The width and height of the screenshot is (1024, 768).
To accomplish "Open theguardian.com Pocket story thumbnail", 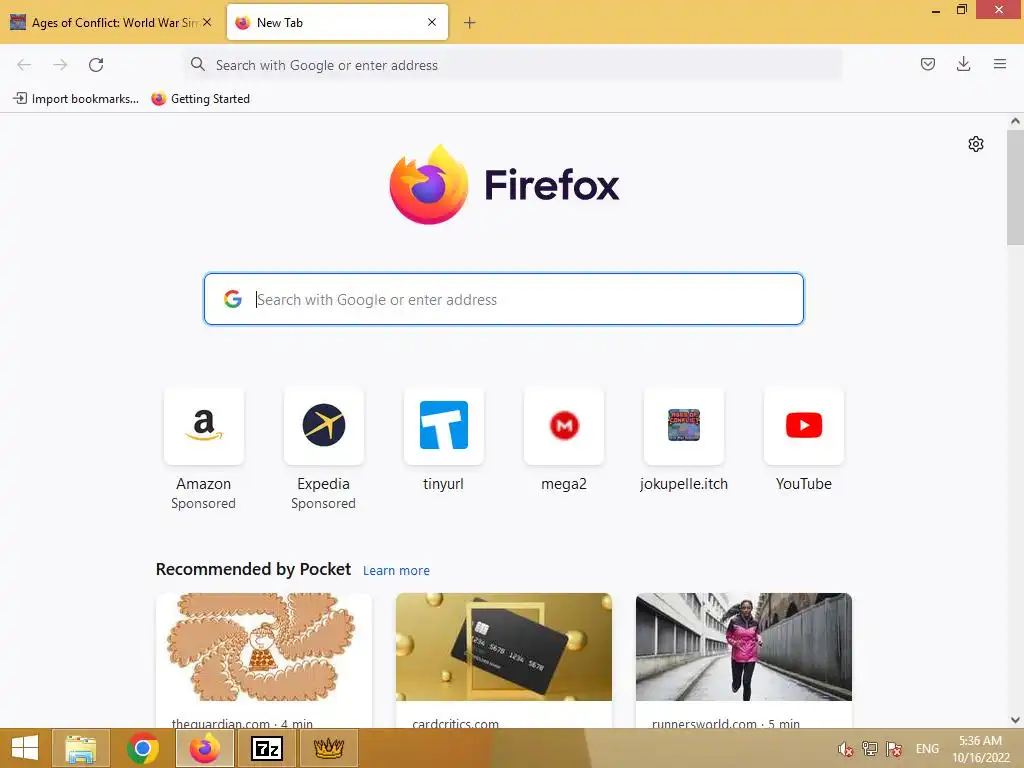I will coord(264,647).
